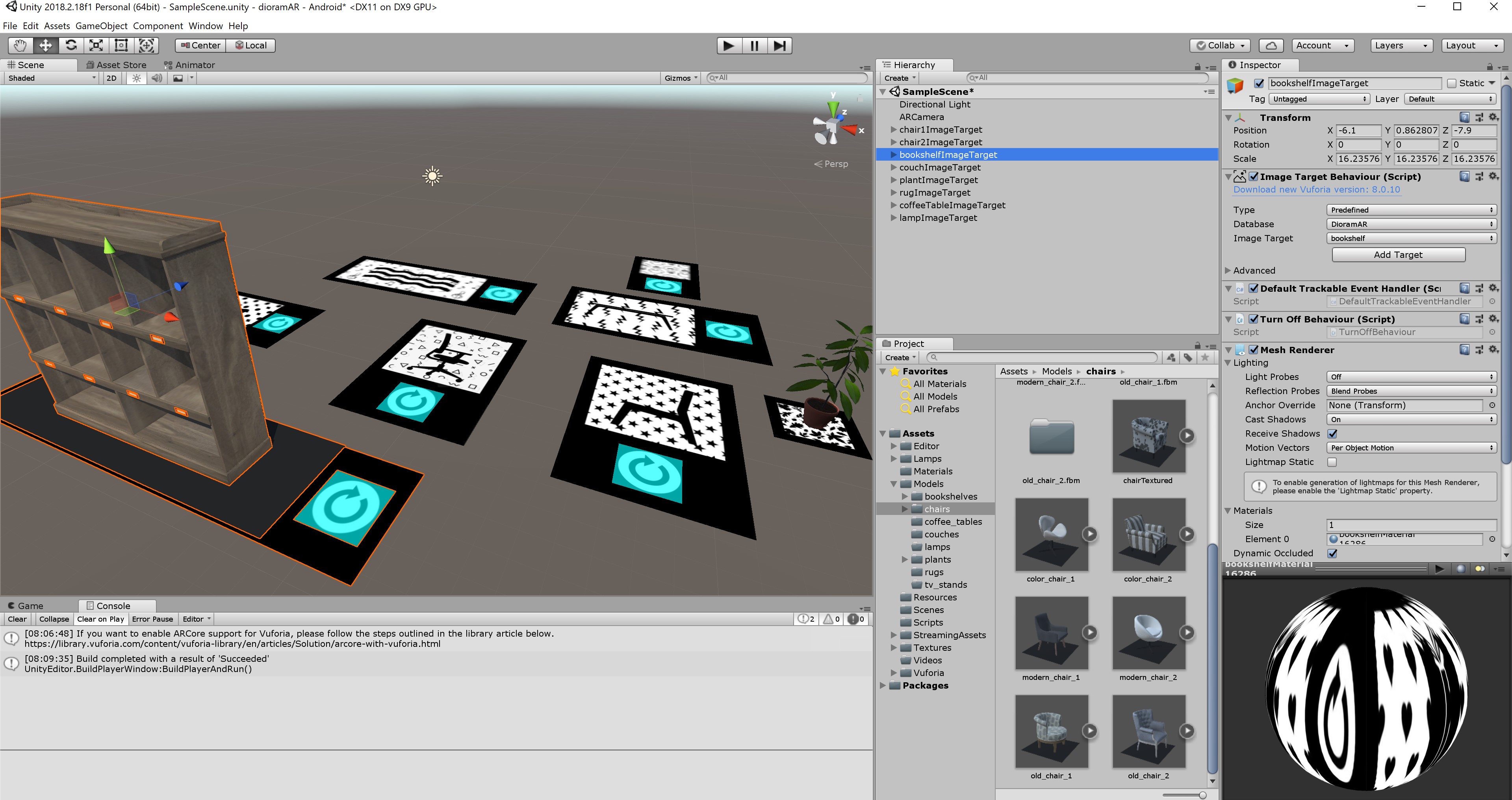
Task: Toggle scene audio speaker icon
Action: [x=156, y=78]
